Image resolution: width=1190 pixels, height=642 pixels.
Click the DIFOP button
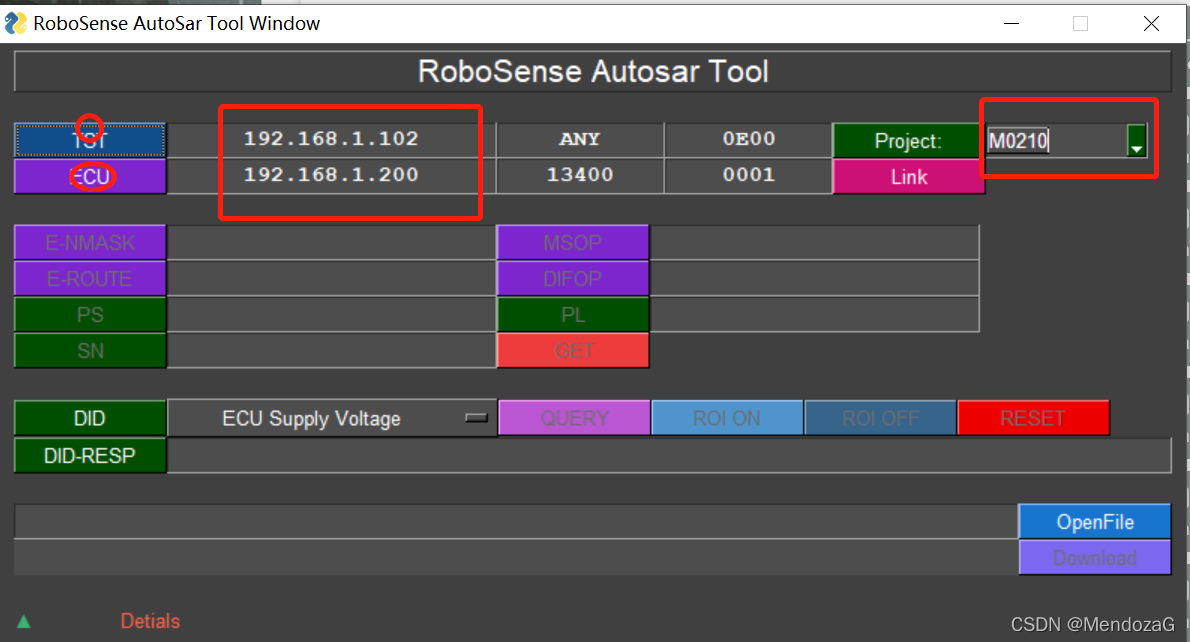point(572,279)
